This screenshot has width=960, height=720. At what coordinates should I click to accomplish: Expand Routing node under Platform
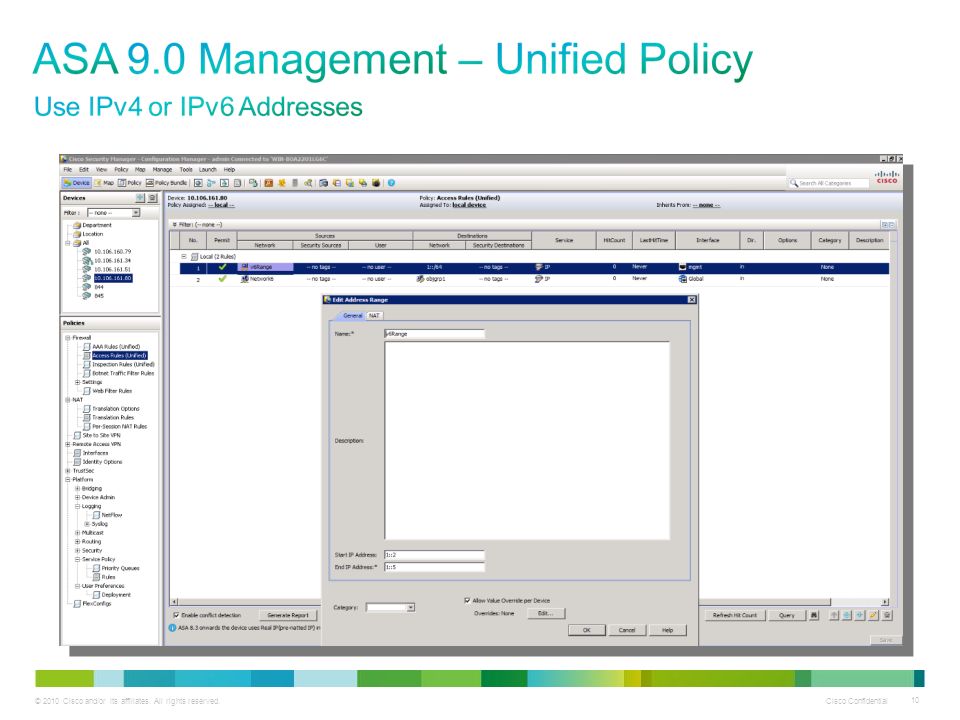(x=77, y=542)
